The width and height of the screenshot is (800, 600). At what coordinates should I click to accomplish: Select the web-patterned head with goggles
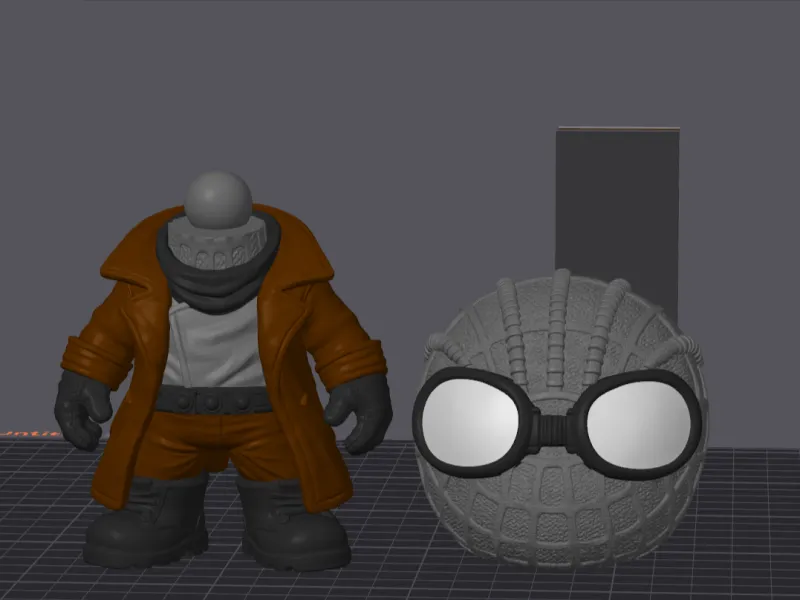coord(559,418)
